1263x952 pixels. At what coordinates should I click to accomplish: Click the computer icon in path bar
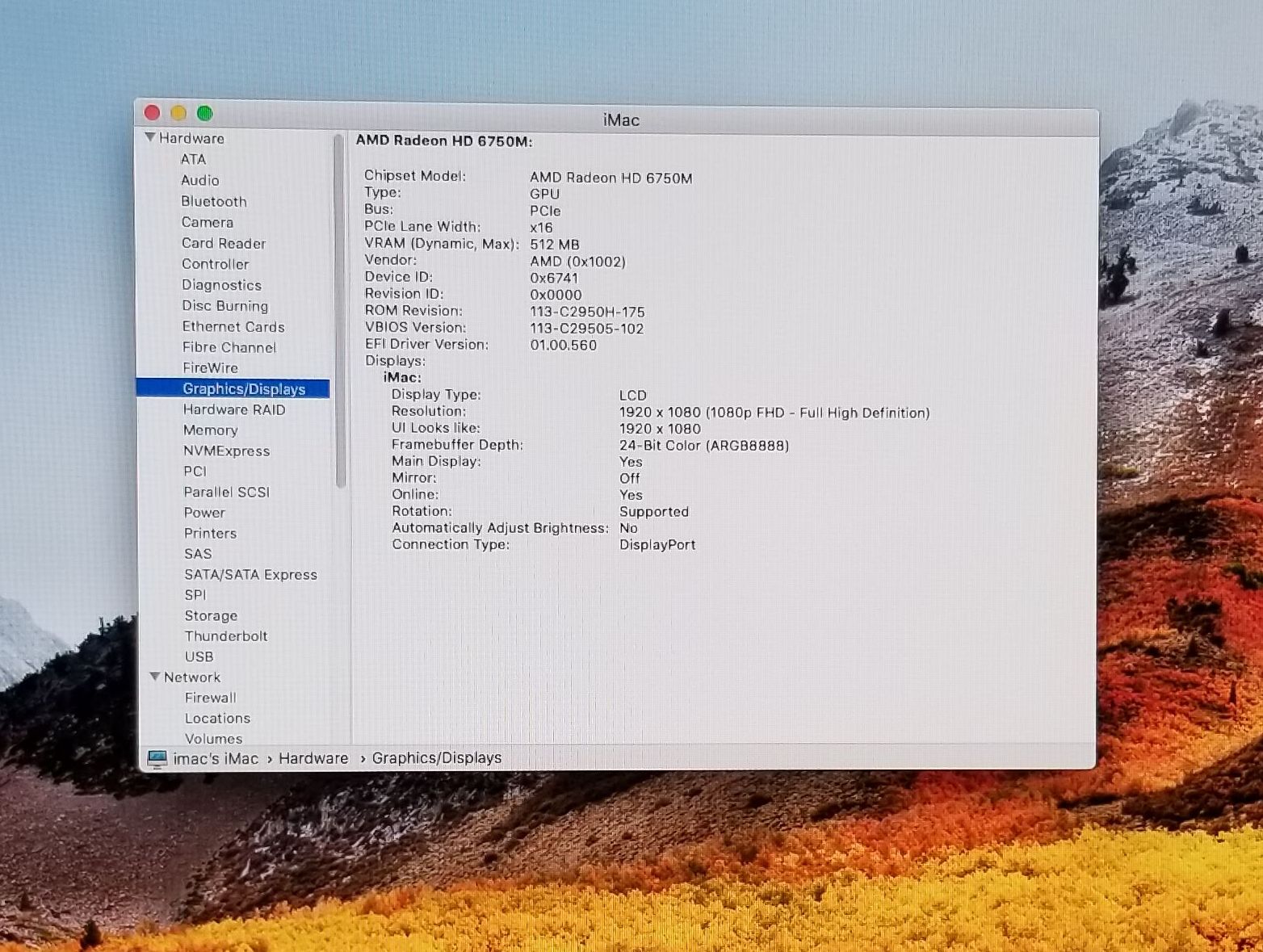(157, 758)
